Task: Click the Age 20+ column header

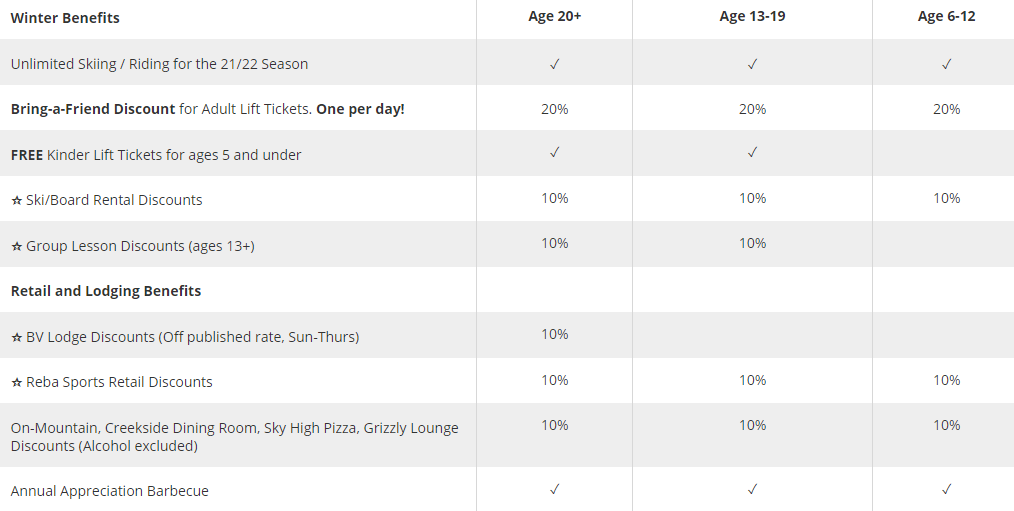Action: (555, 16)
